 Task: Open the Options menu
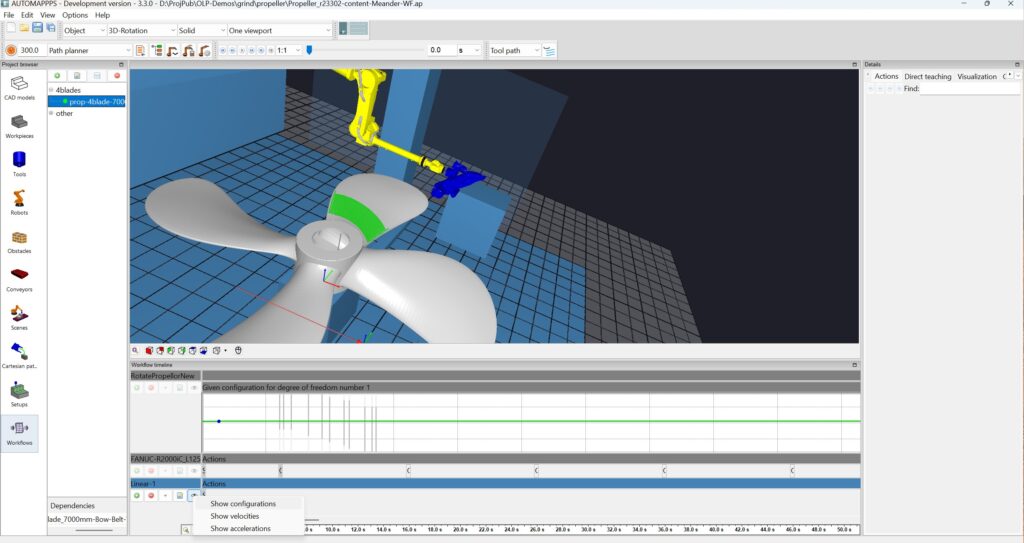point(75,15)
